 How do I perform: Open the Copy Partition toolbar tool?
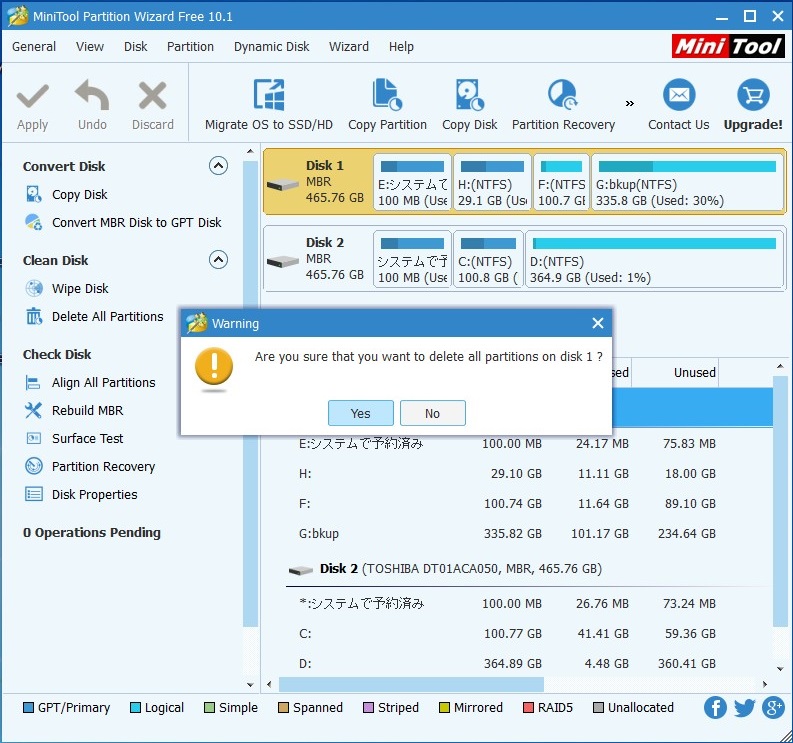pyautogui.click(x=387, y=105)
